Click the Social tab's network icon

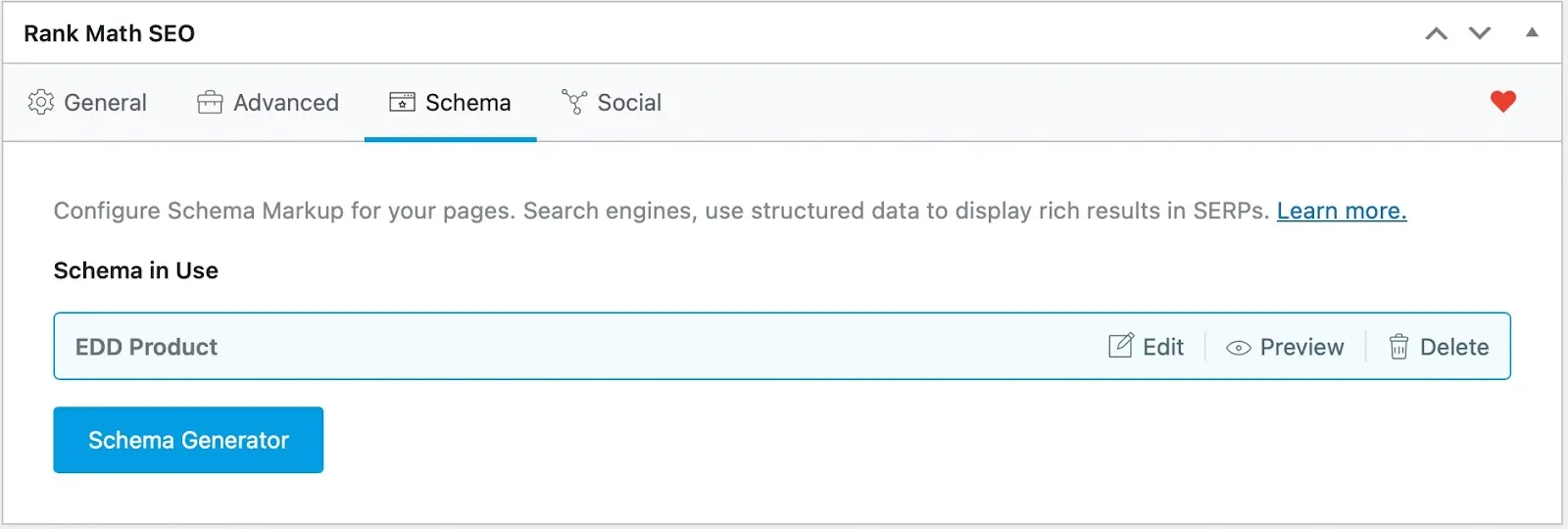tap(574, 102)
